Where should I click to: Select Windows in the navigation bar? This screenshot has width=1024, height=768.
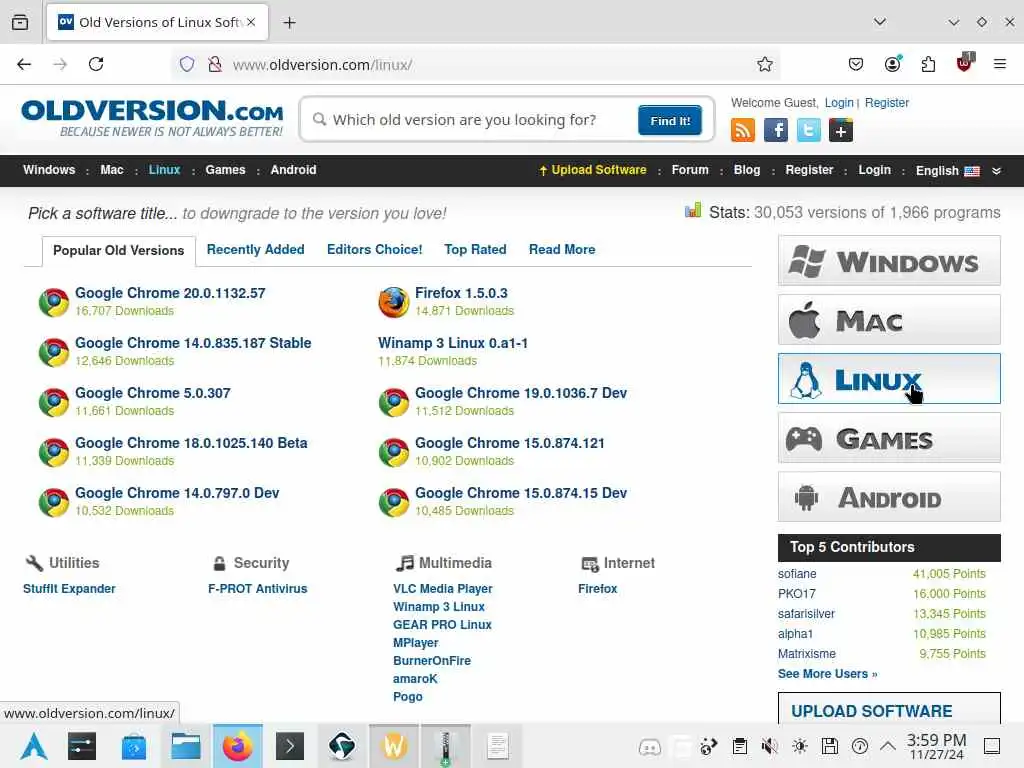coord(49,170)
